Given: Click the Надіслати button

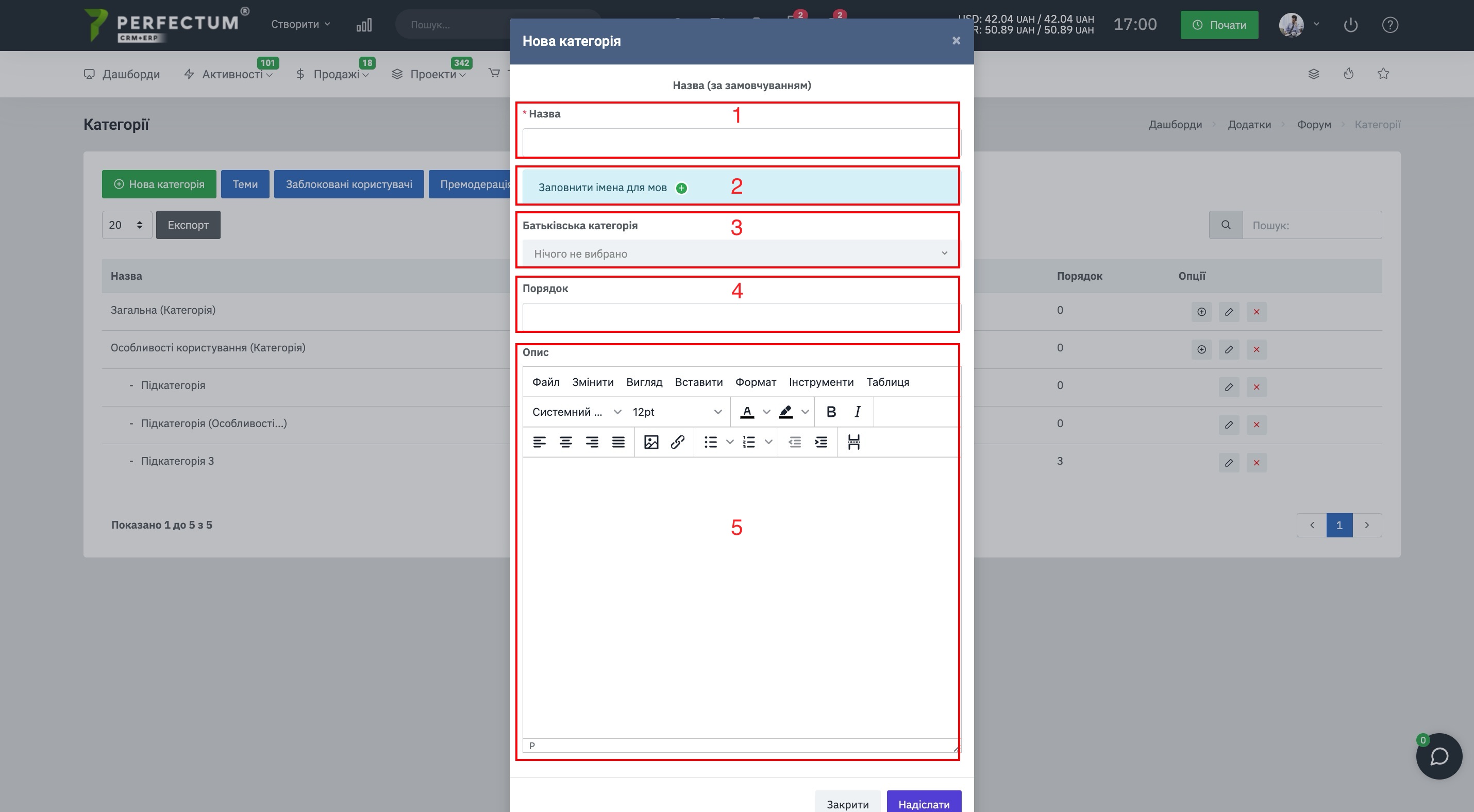Looking at the screenshot, I should [924, 803].
